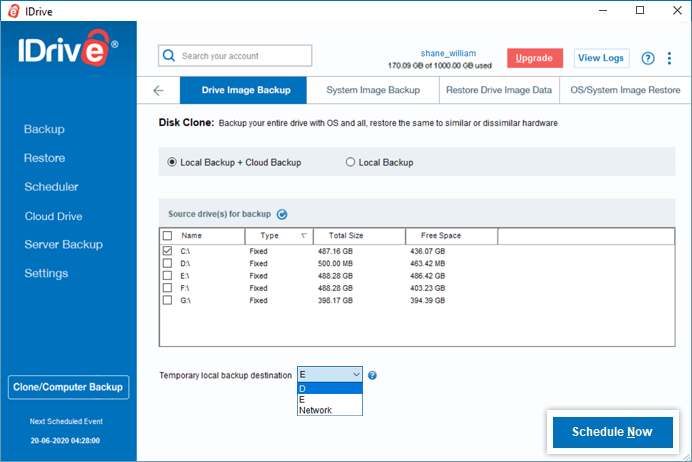Open Cloud Drive in the sidebar

[x=53, y=216]
